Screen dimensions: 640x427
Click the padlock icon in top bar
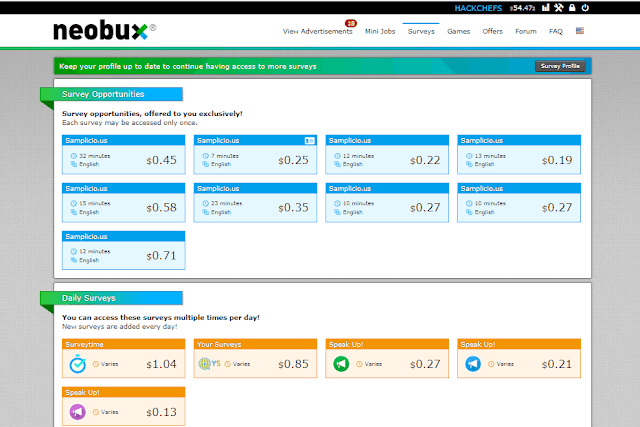pos(572,7)
